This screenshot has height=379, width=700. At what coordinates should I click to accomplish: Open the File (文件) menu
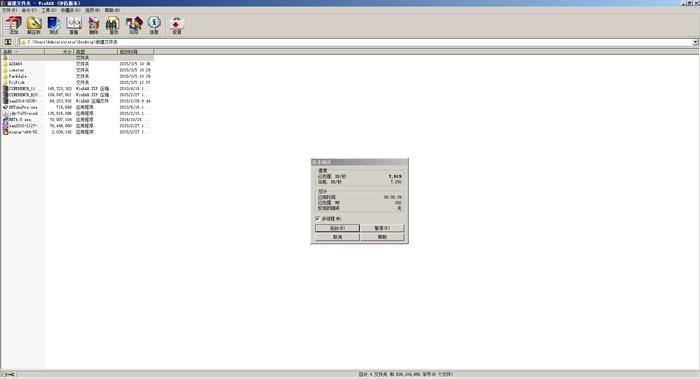click(x=9, y=10)
